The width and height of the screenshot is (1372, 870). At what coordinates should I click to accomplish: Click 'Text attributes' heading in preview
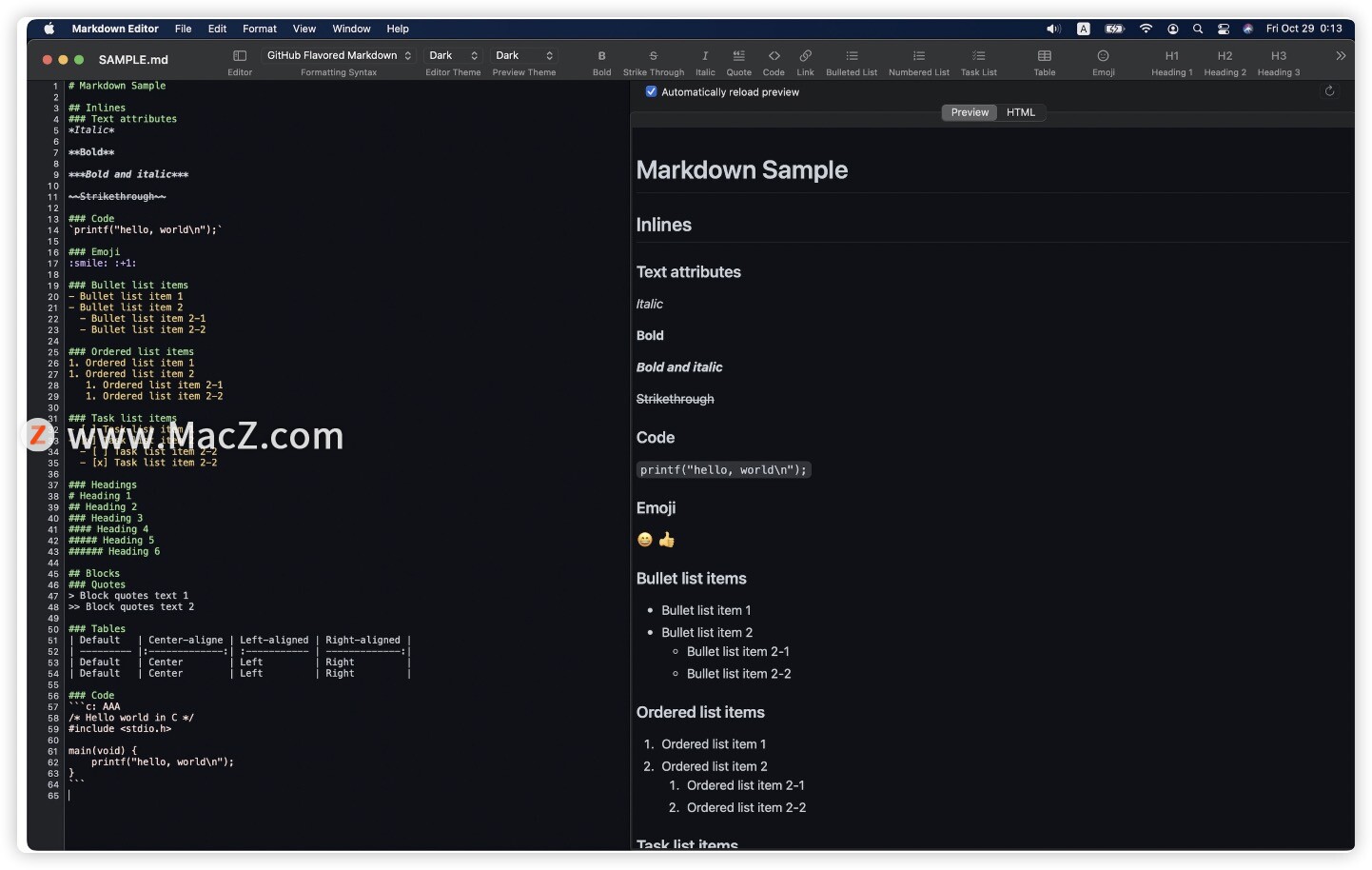[689, 272]
